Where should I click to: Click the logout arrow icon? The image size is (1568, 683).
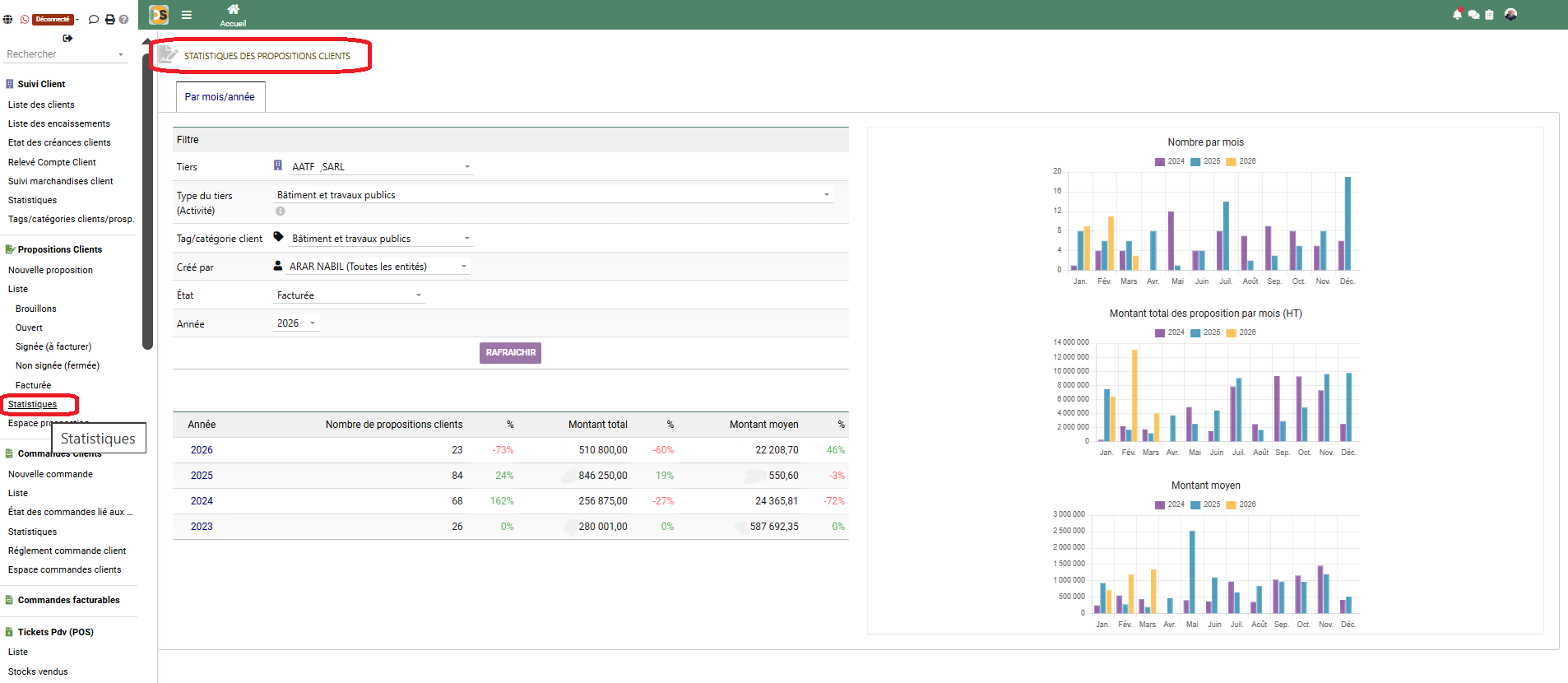[67, 38]
